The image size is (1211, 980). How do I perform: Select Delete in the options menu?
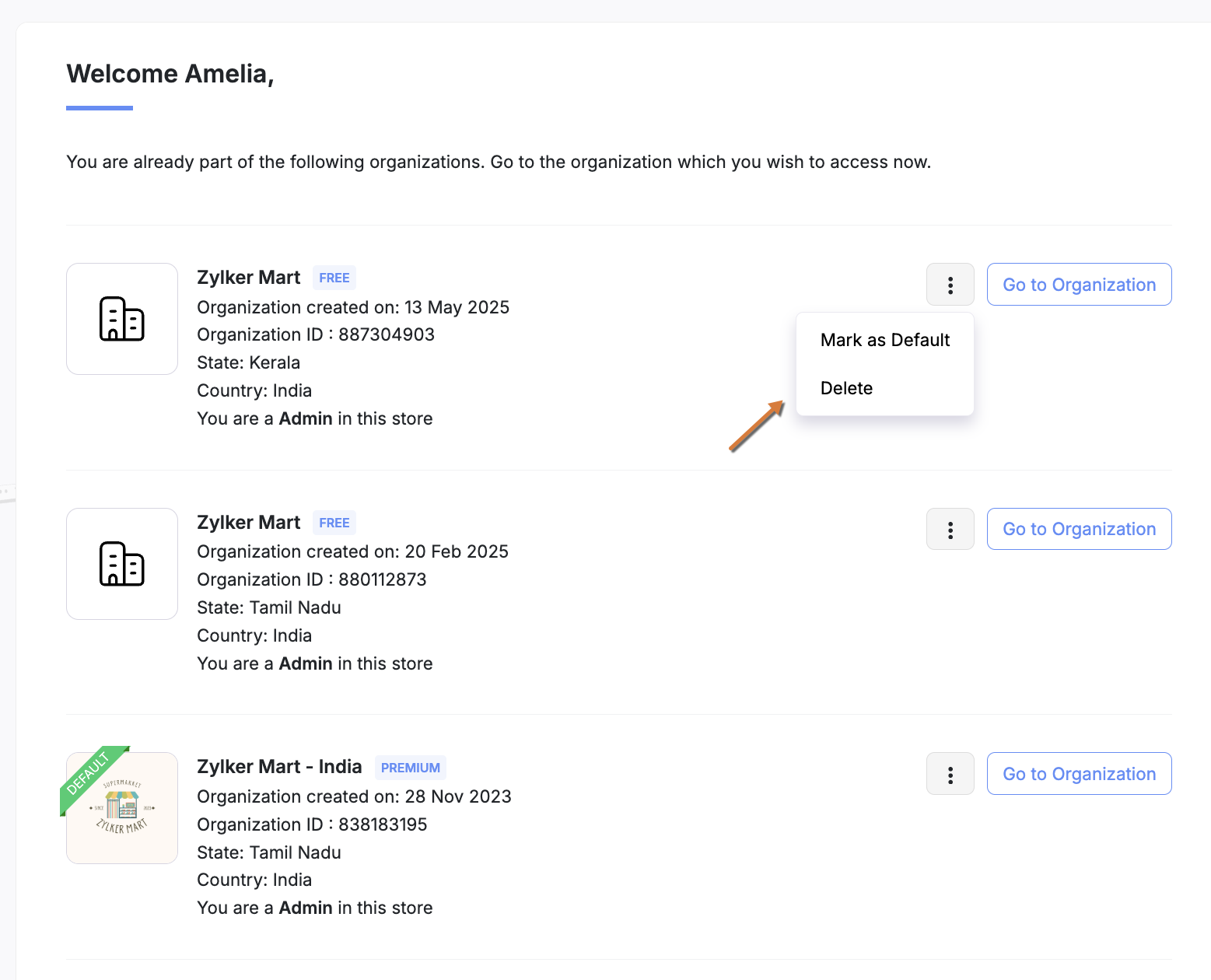(x=846, y=388)
